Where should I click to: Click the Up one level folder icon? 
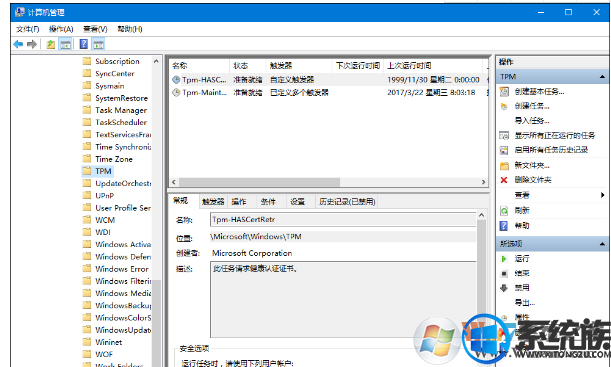(51, 44)
